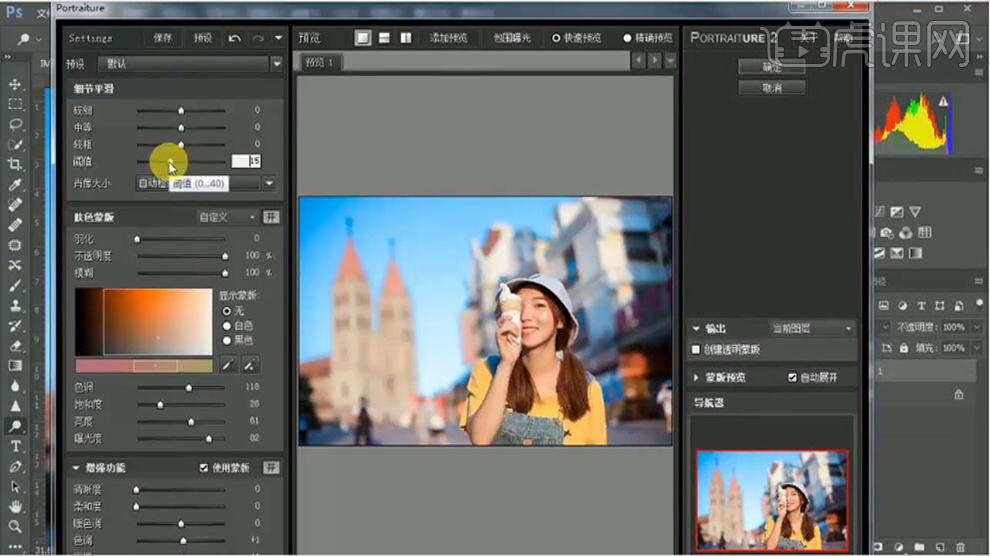Enable the 创建透明蒙版 checkbox
990x556 pixels.
pyautogui.click(x=696, y=350)
